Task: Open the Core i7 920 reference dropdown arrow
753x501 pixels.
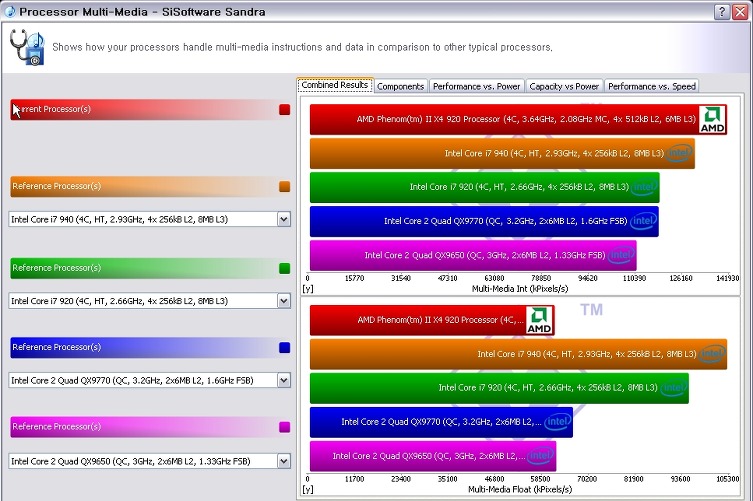Action: (x=284, y=301)
